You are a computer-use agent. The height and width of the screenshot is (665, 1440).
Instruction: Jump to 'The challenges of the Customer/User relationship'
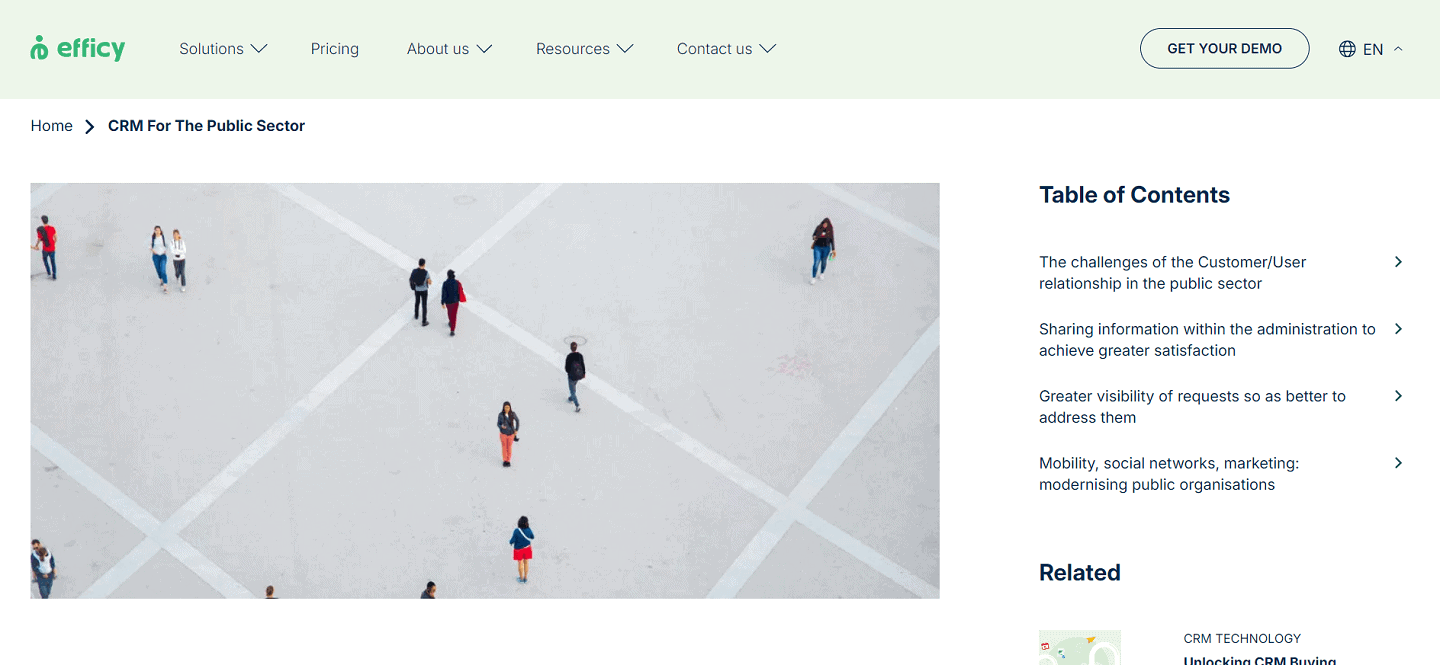click(x=1172, y=273)
